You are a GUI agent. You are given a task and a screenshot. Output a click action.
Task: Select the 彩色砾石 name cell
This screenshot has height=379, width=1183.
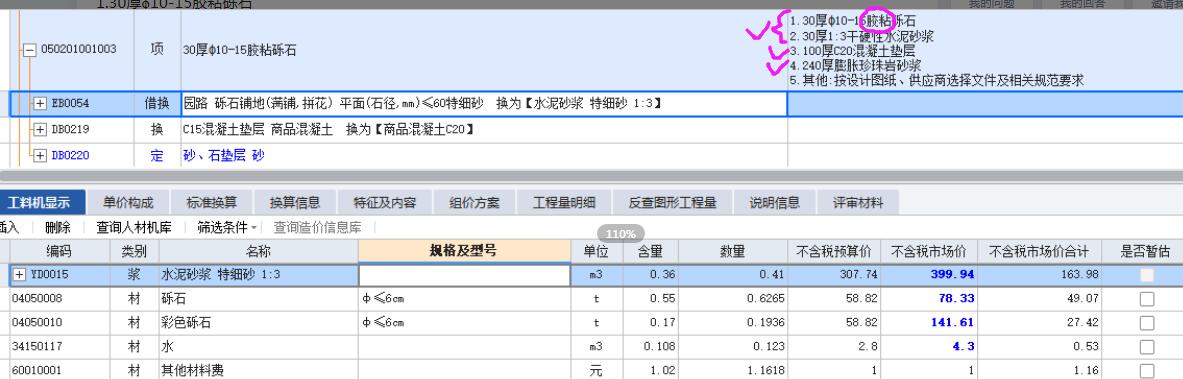(x=258, y=323)
